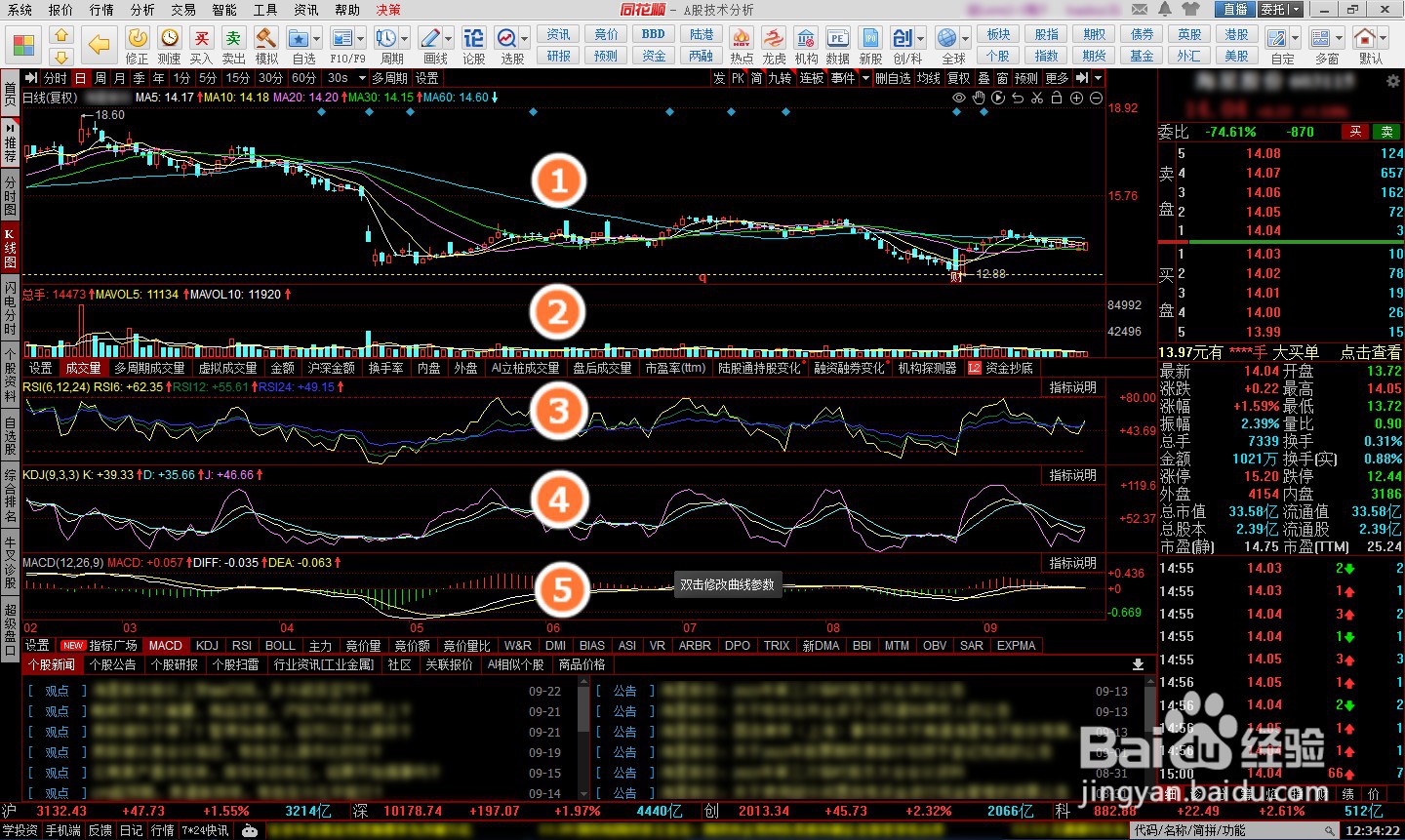Zoom out chart with minus circle icon
The image size is (1405, 840).
[1096, 98]
